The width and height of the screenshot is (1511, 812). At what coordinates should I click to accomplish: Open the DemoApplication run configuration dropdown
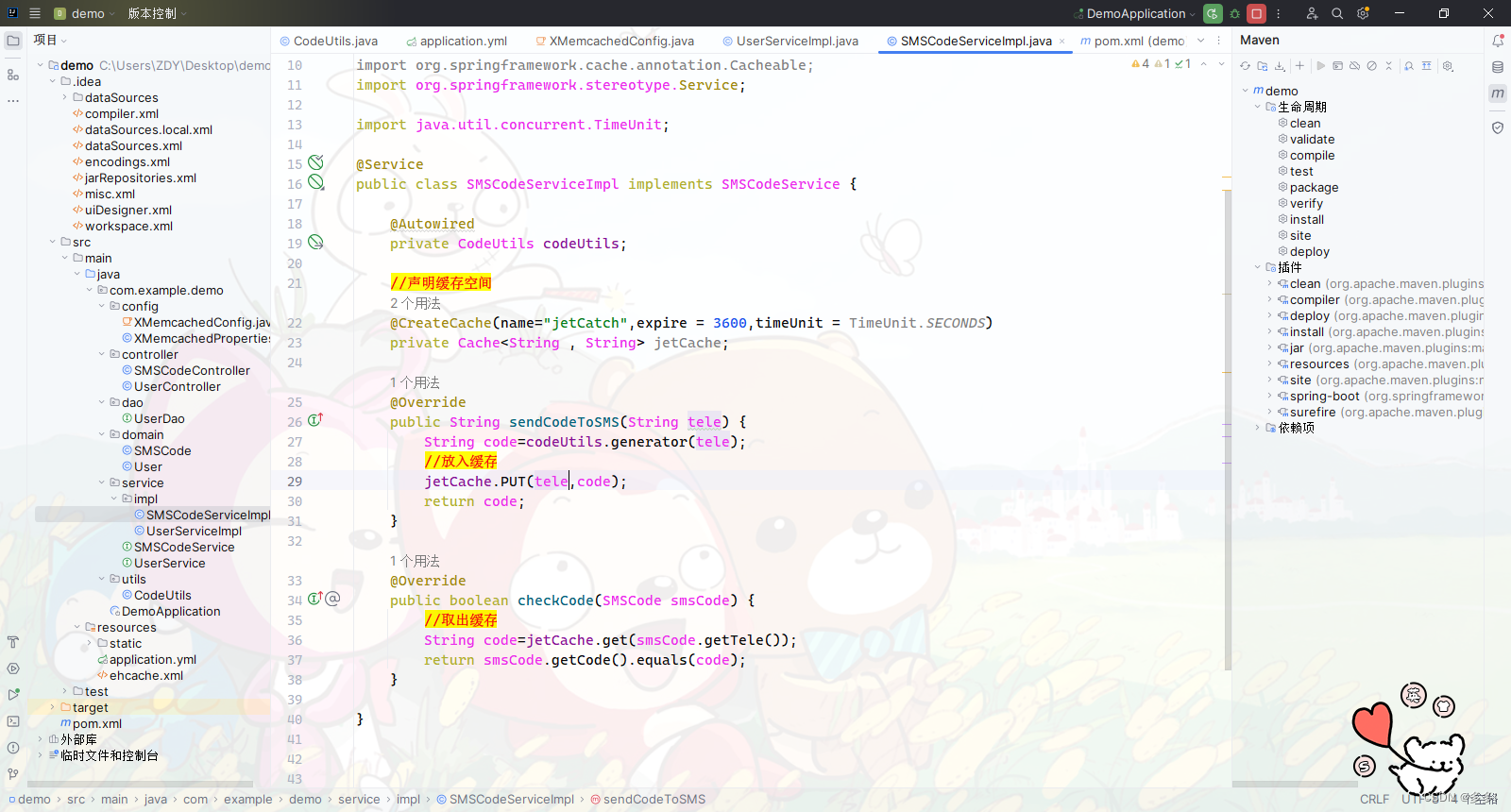point(1134,13)
